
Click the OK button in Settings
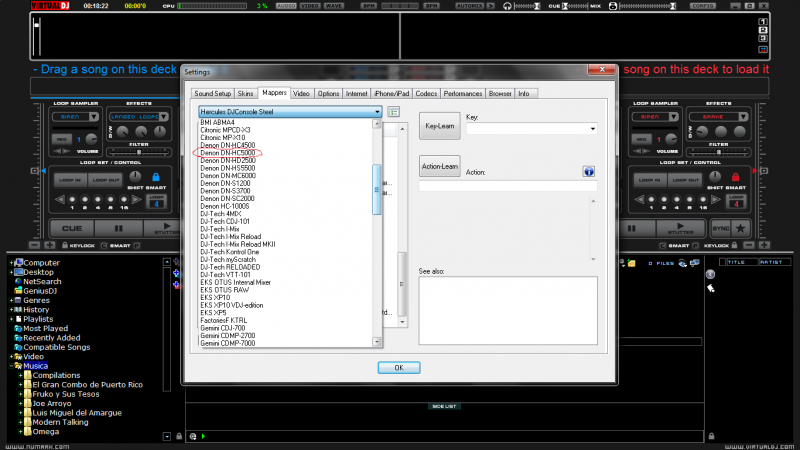(398, 367)
